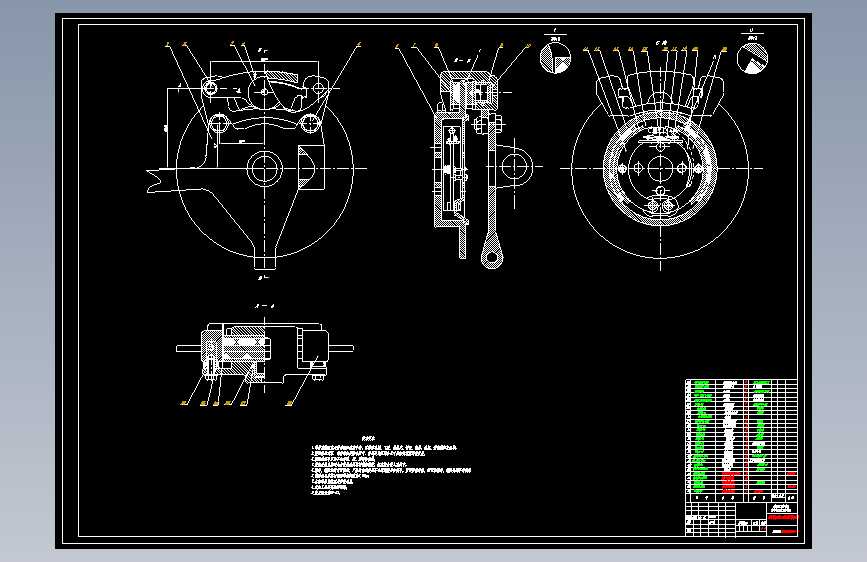The image size is (867, 562).
Task: Select the horizontal section view below front view
Action: pyautogui.click(x=265, y=354)
